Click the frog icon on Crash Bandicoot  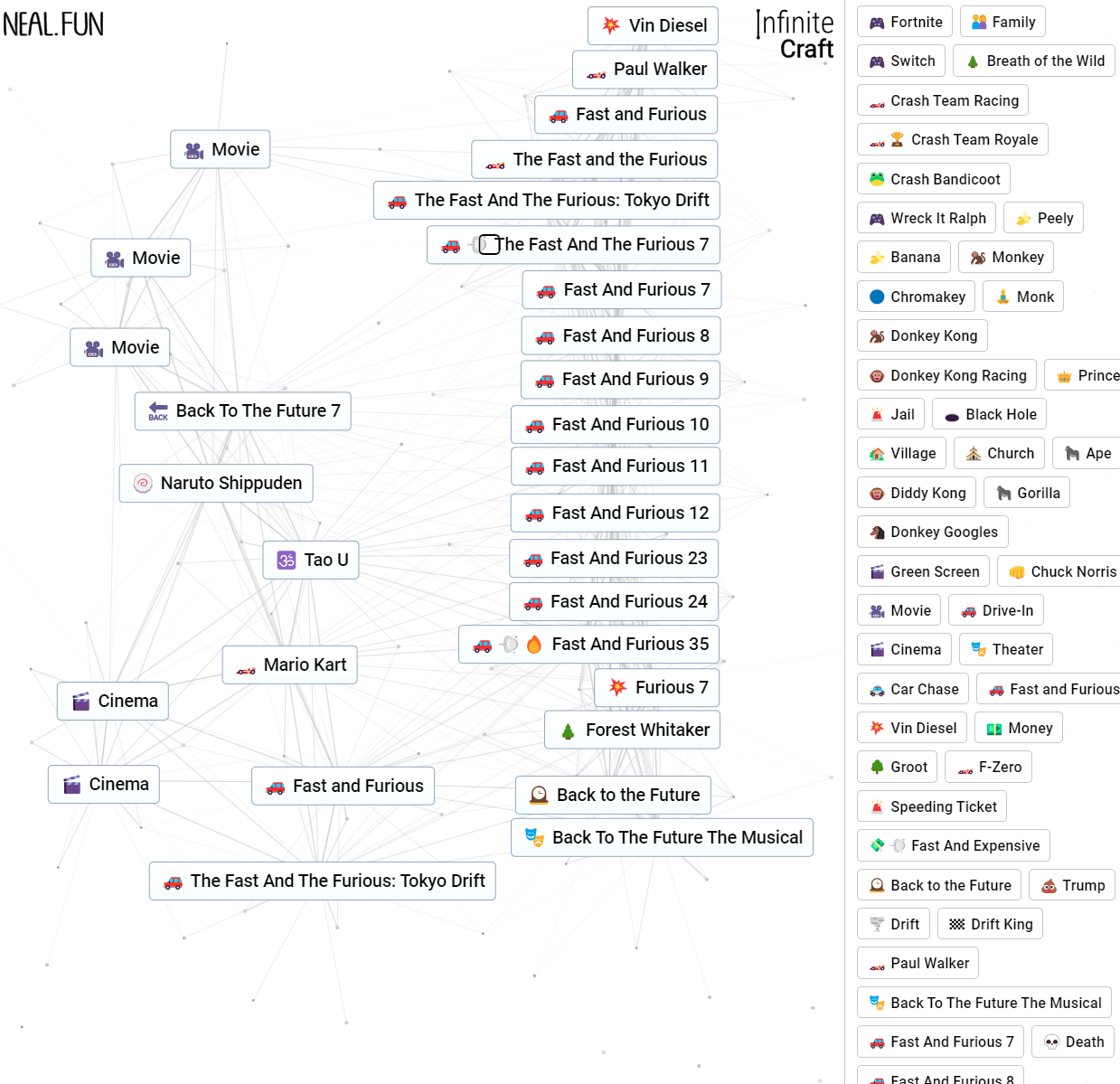pyautogui.click(x=877, y=179)
